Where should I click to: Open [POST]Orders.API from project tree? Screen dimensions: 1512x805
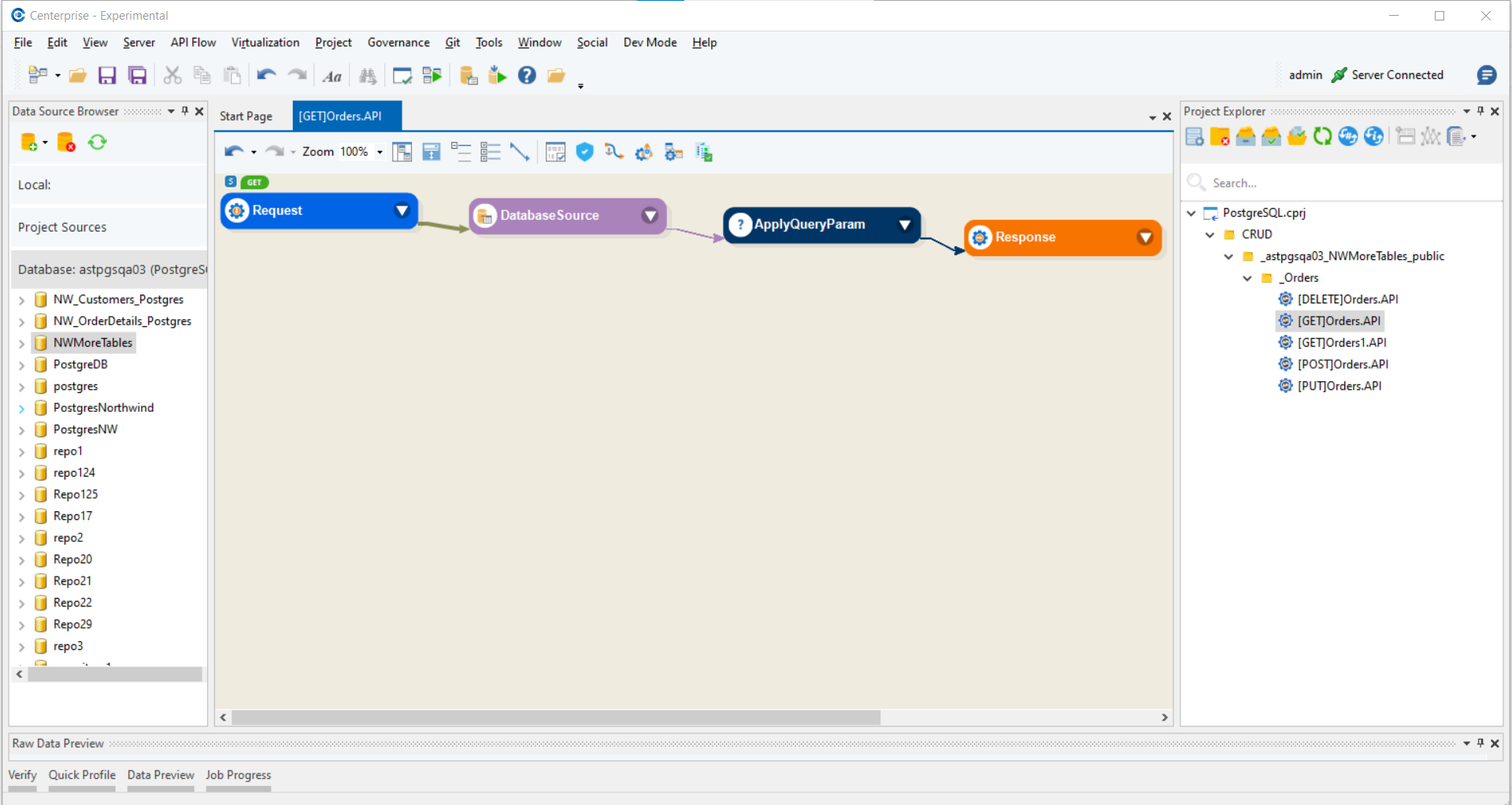(1343, 364)
